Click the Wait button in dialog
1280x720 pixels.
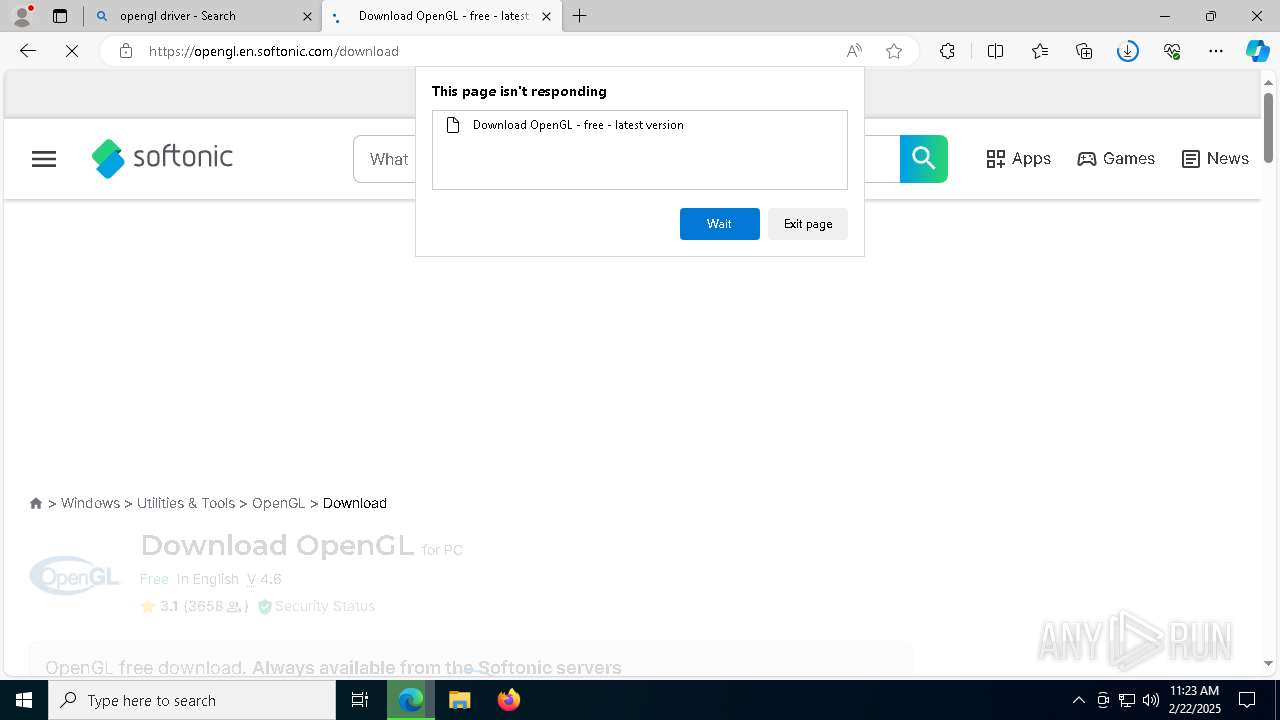click(x=719, y=224)
